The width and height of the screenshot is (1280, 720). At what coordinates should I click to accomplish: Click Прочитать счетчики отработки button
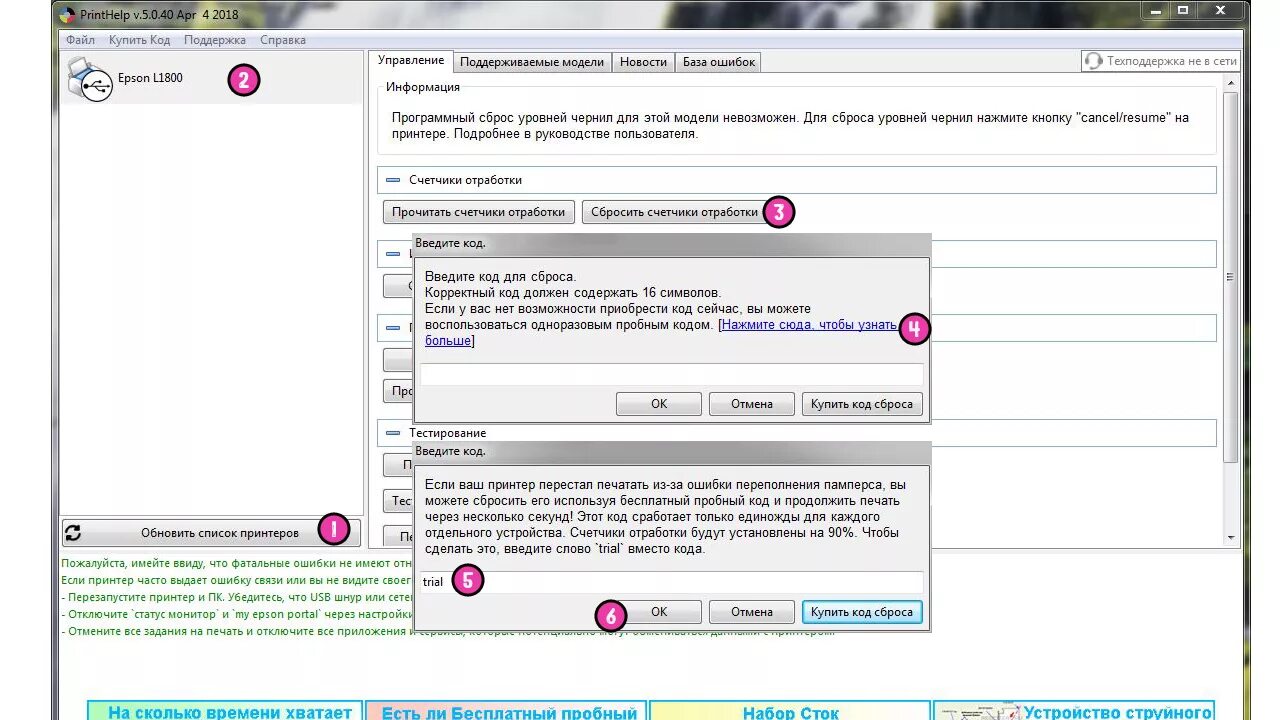point(480,212)
